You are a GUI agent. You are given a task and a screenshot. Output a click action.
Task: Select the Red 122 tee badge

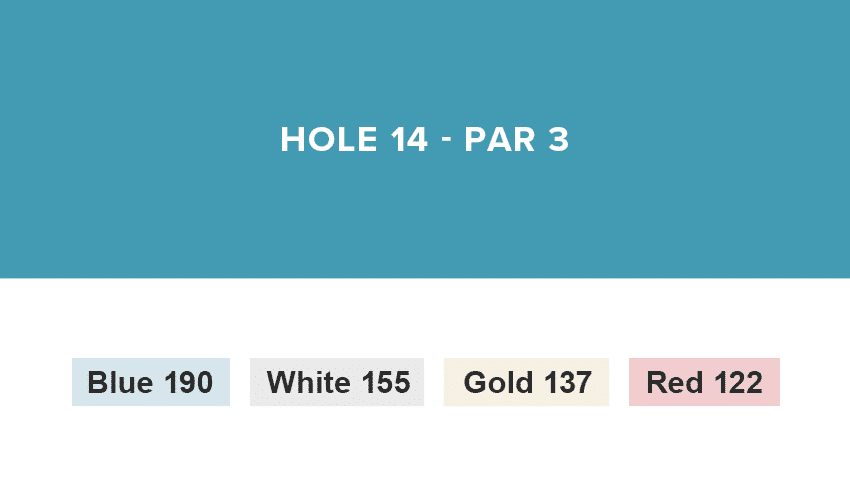coord(704,382)
